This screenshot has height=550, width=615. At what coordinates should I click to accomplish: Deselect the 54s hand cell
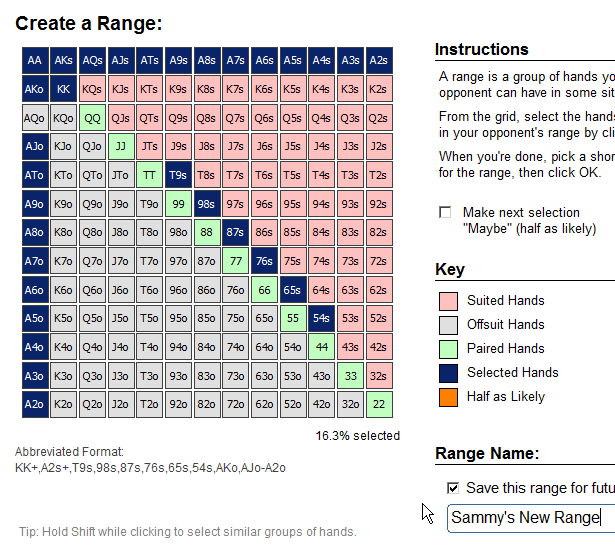pyautogui.click(x=321, y=319)
